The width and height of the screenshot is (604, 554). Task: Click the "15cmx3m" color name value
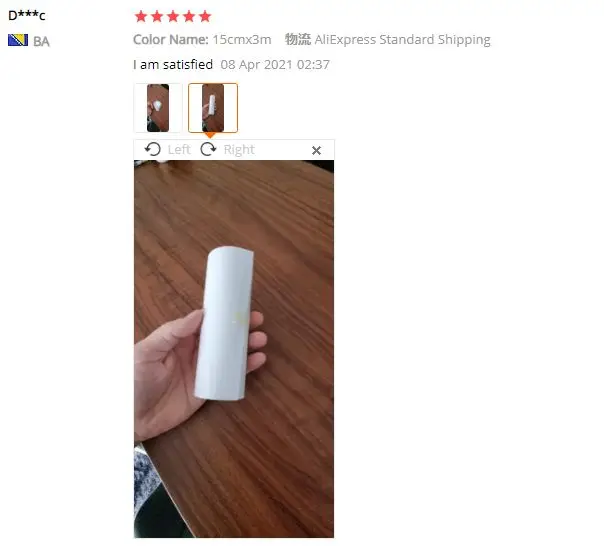coord(242,39)
